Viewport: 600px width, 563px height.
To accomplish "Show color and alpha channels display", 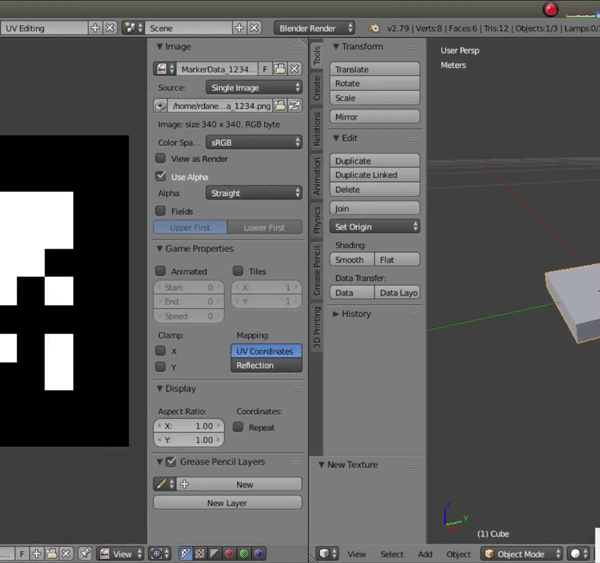I will [185, 553].
